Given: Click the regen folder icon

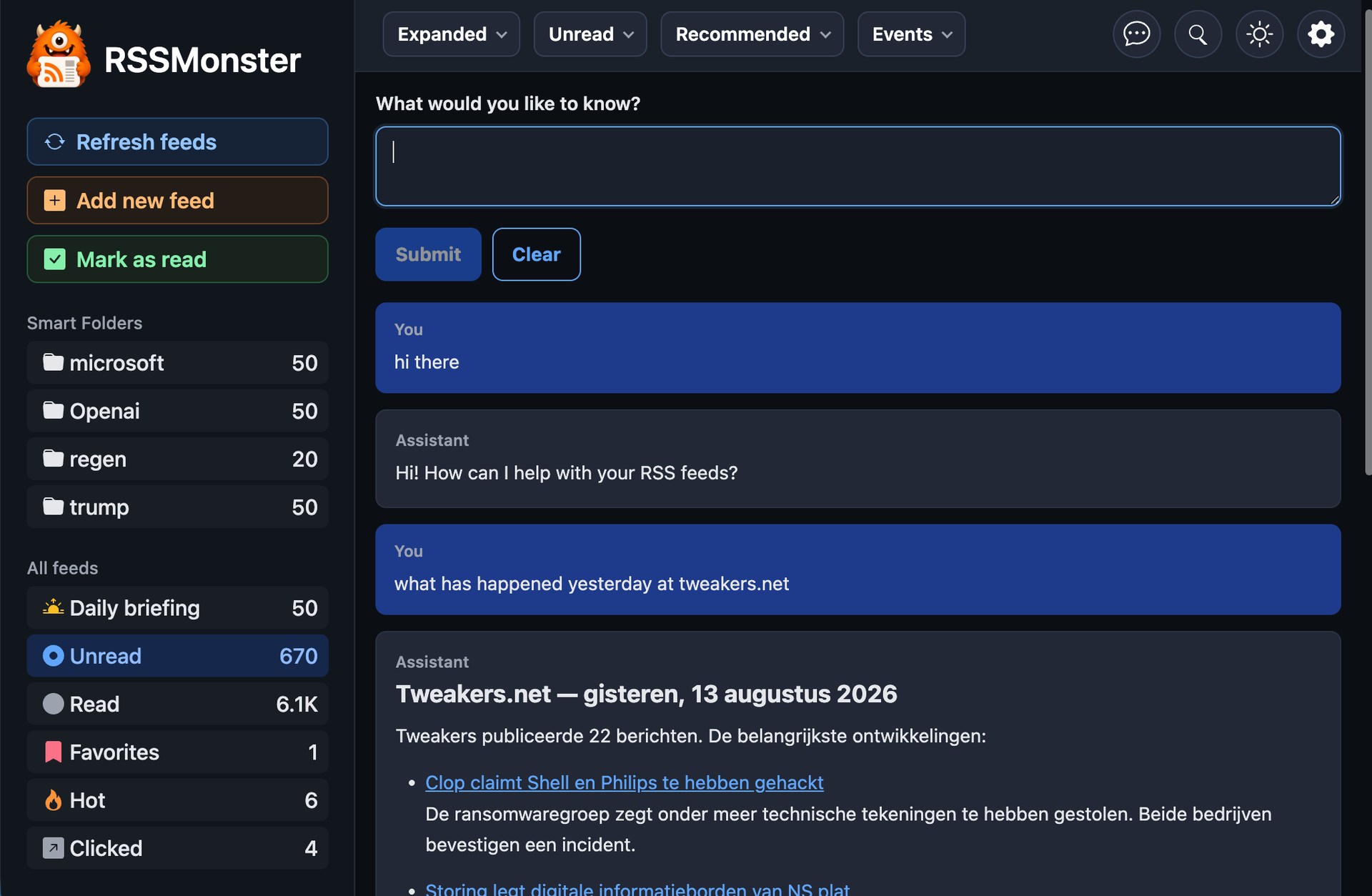Looking at the screenshot, I should [53, 458].
